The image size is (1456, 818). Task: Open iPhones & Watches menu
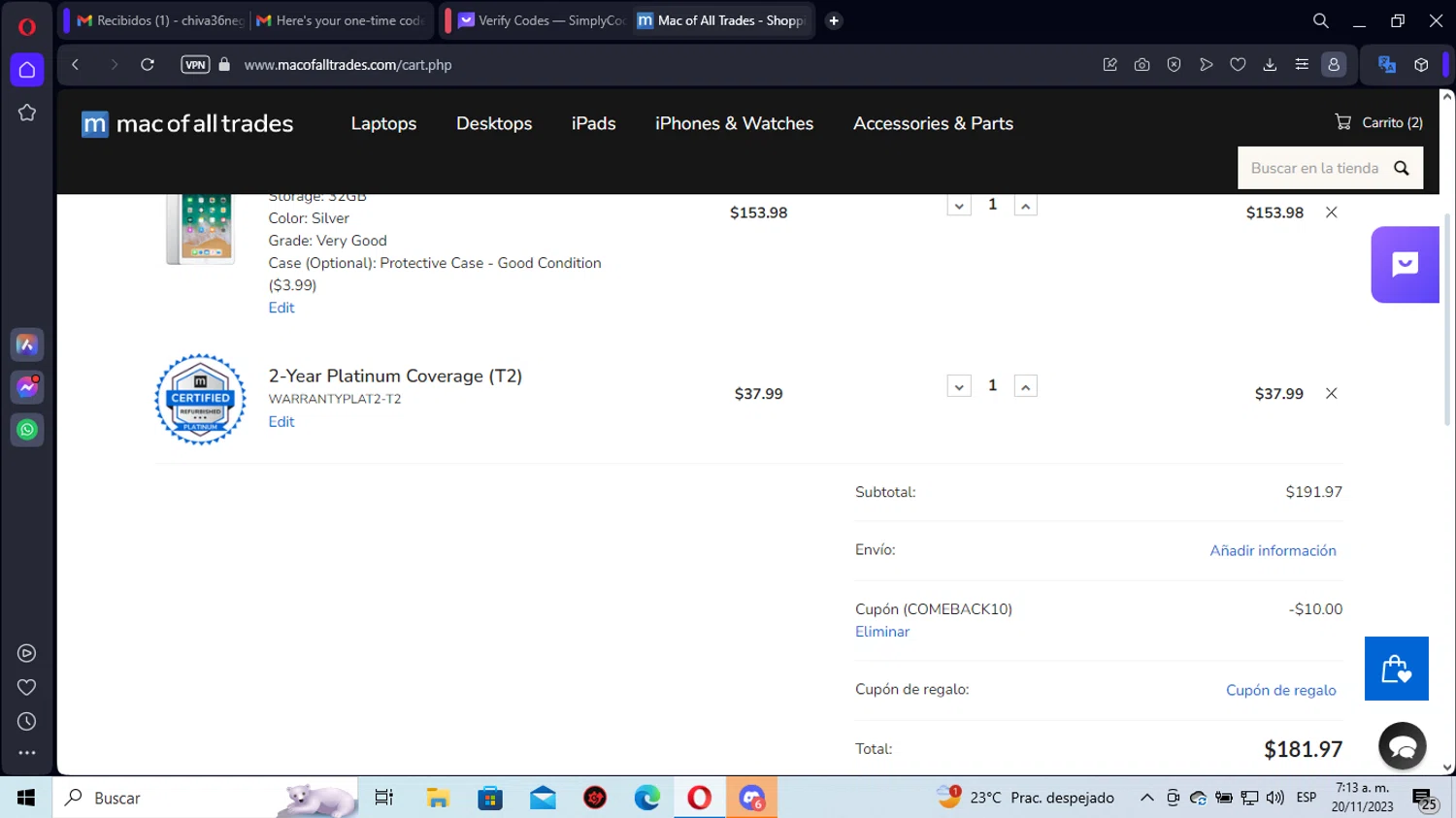[x=734, y=123]
